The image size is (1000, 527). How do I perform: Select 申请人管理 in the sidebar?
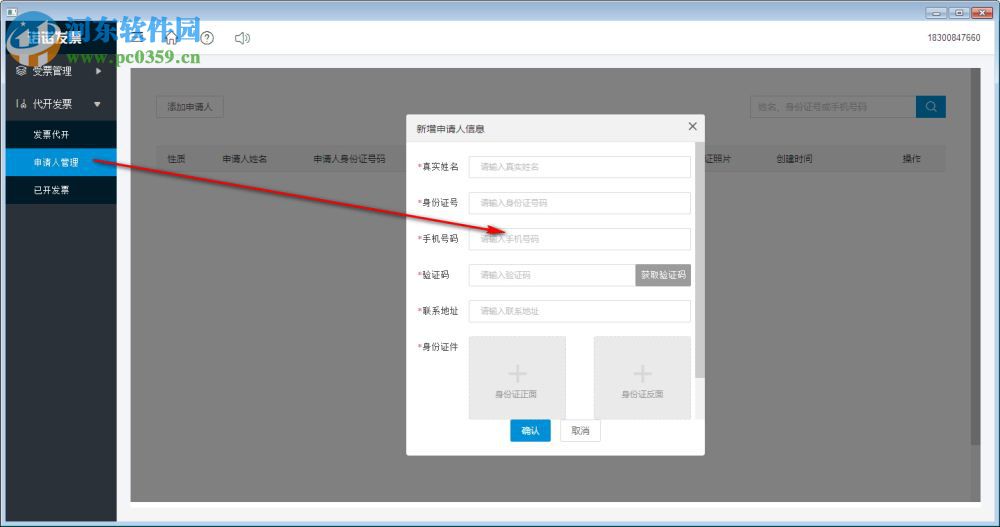pyautogui.click(x=61, y=162)
